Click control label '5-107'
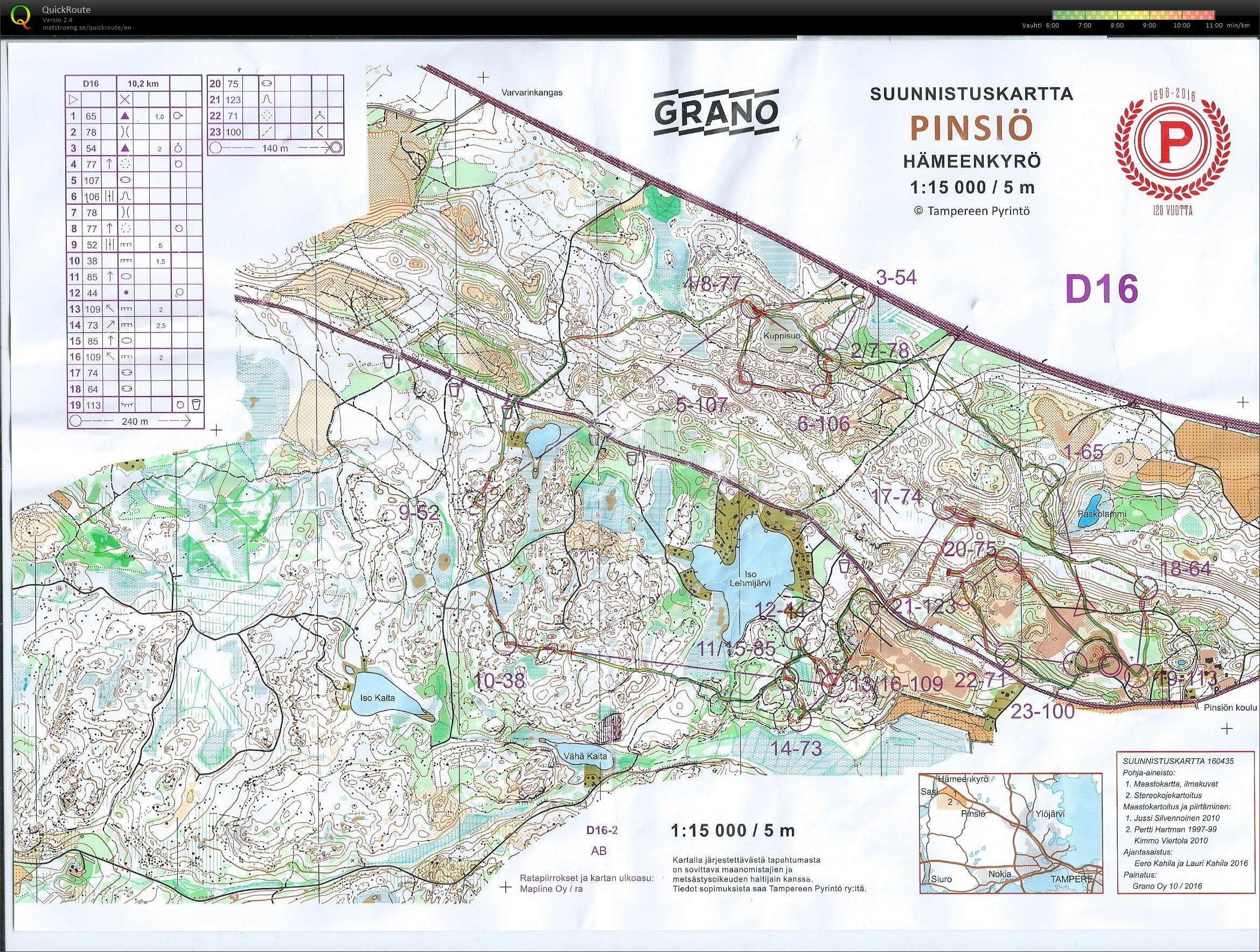1260x952 pixels. tap(701, 405)
